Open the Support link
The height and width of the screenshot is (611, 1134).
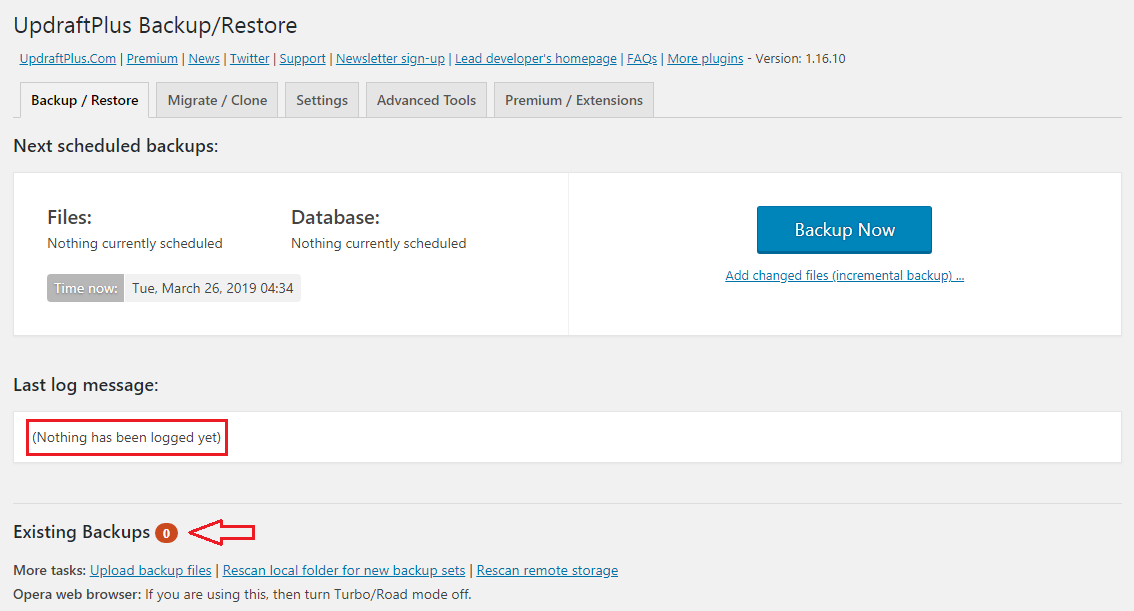coord(302,59)
